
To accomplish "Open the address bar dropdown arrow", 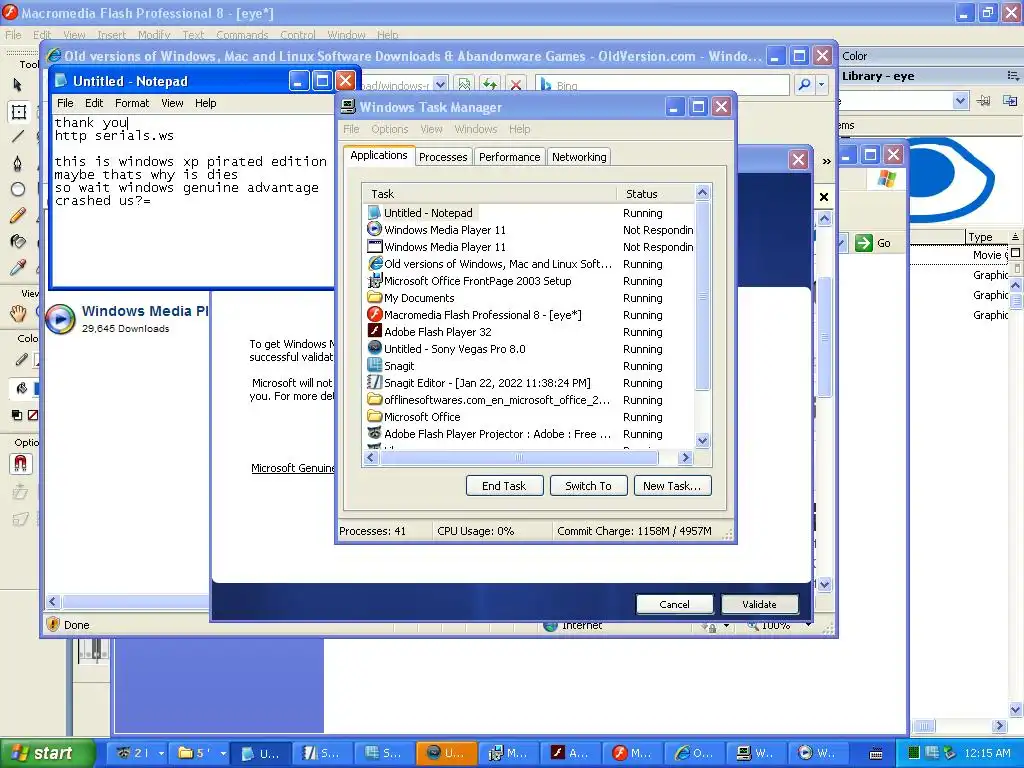I will 440,84.
